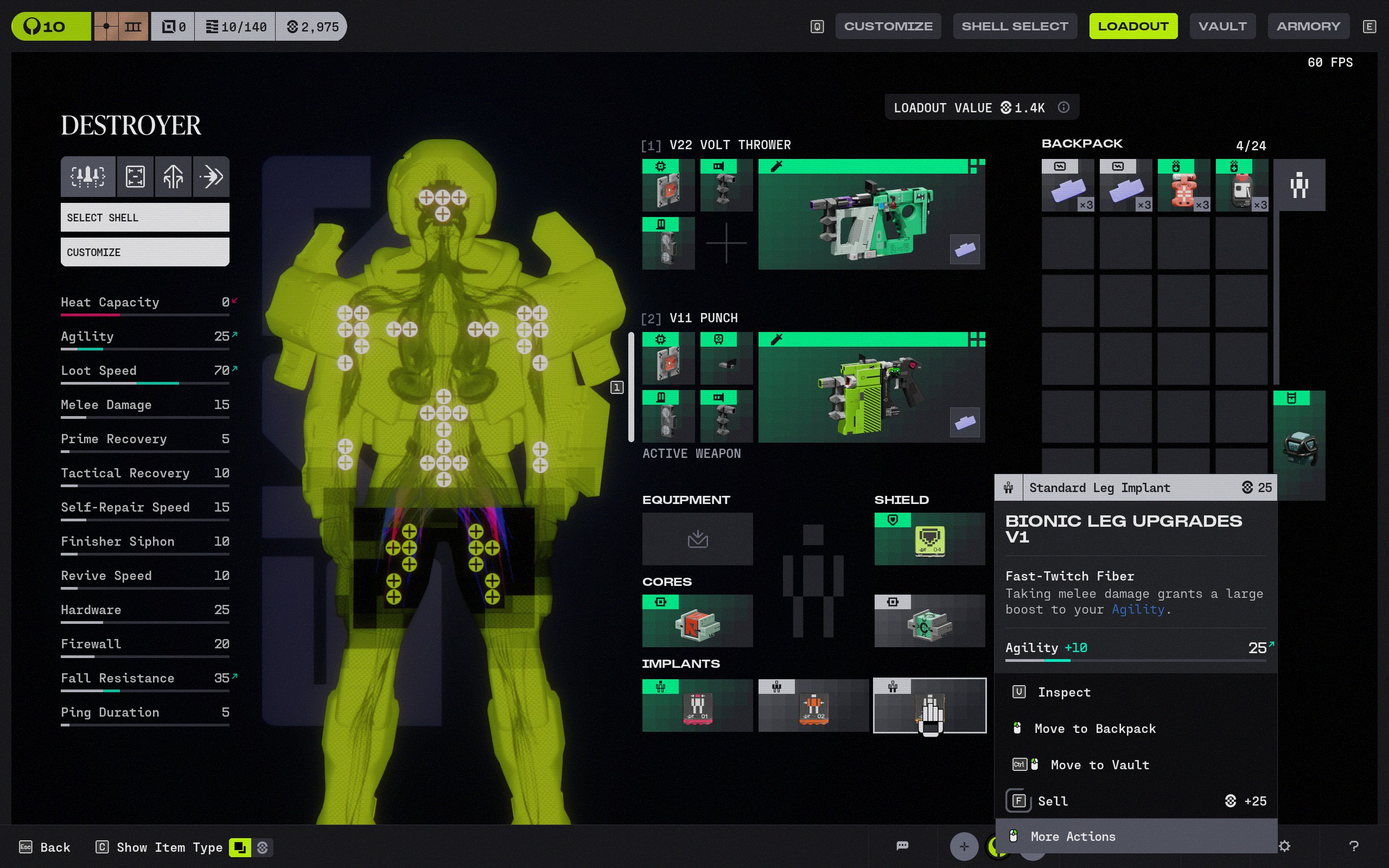Select the arrow-forward ability icon
This screenshot has width=1389, height=868.
211,176
